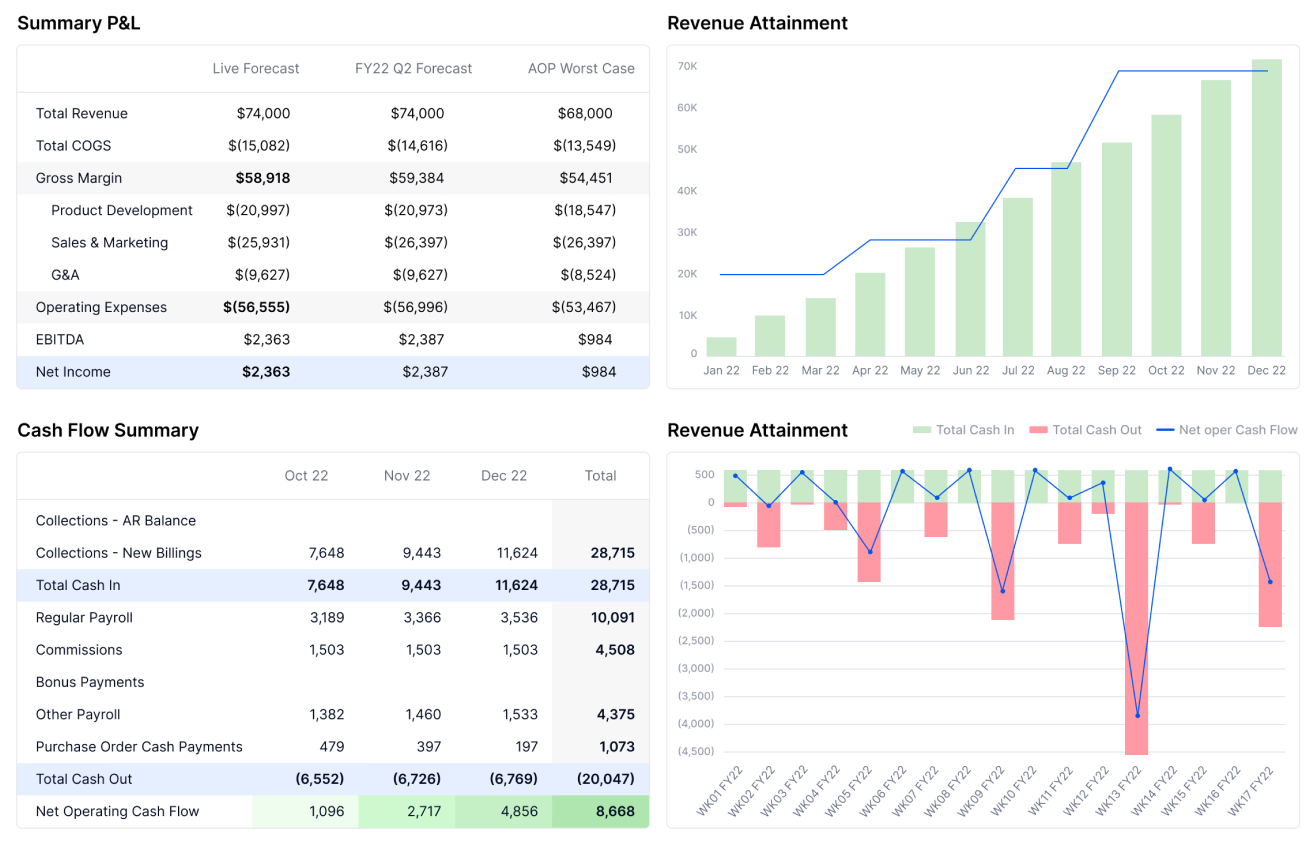Click the Bonus Payments row label
The image size is (1316, 846).
click(90, 682)
